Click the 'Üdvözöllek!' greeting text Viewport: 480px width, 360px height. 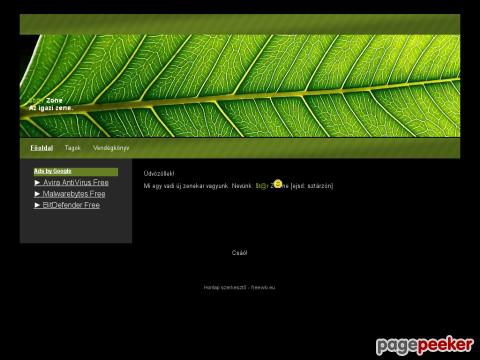(159, 174)
